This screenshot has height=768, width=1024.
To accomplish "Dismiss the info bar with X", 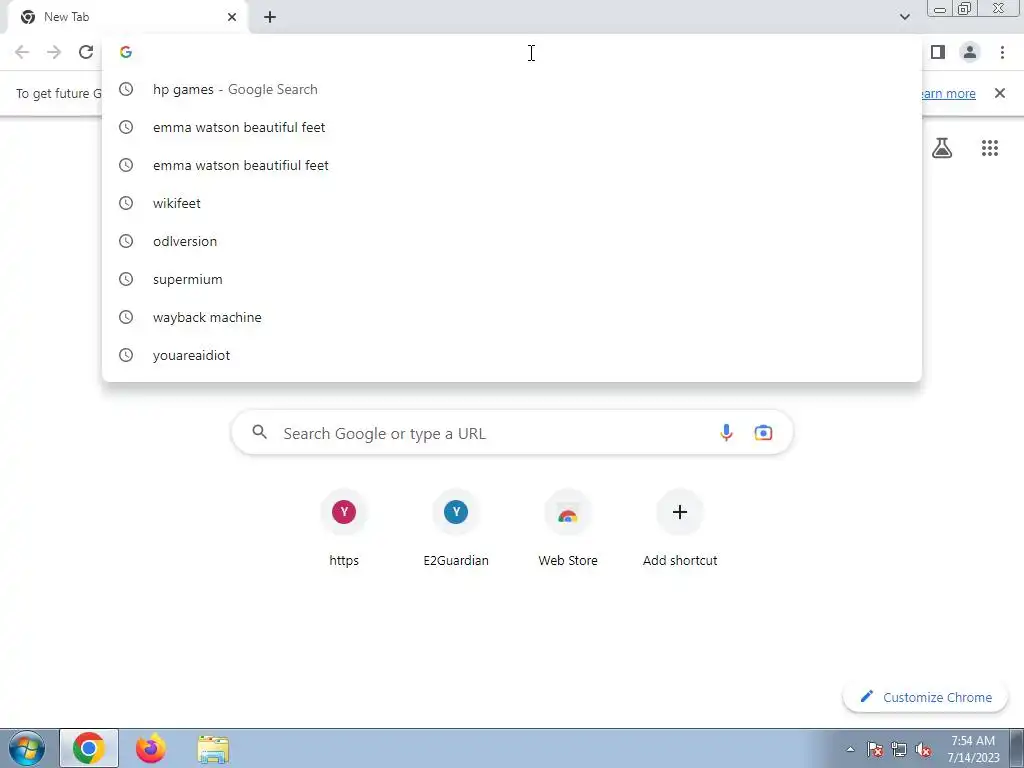I will (1000, 93).
